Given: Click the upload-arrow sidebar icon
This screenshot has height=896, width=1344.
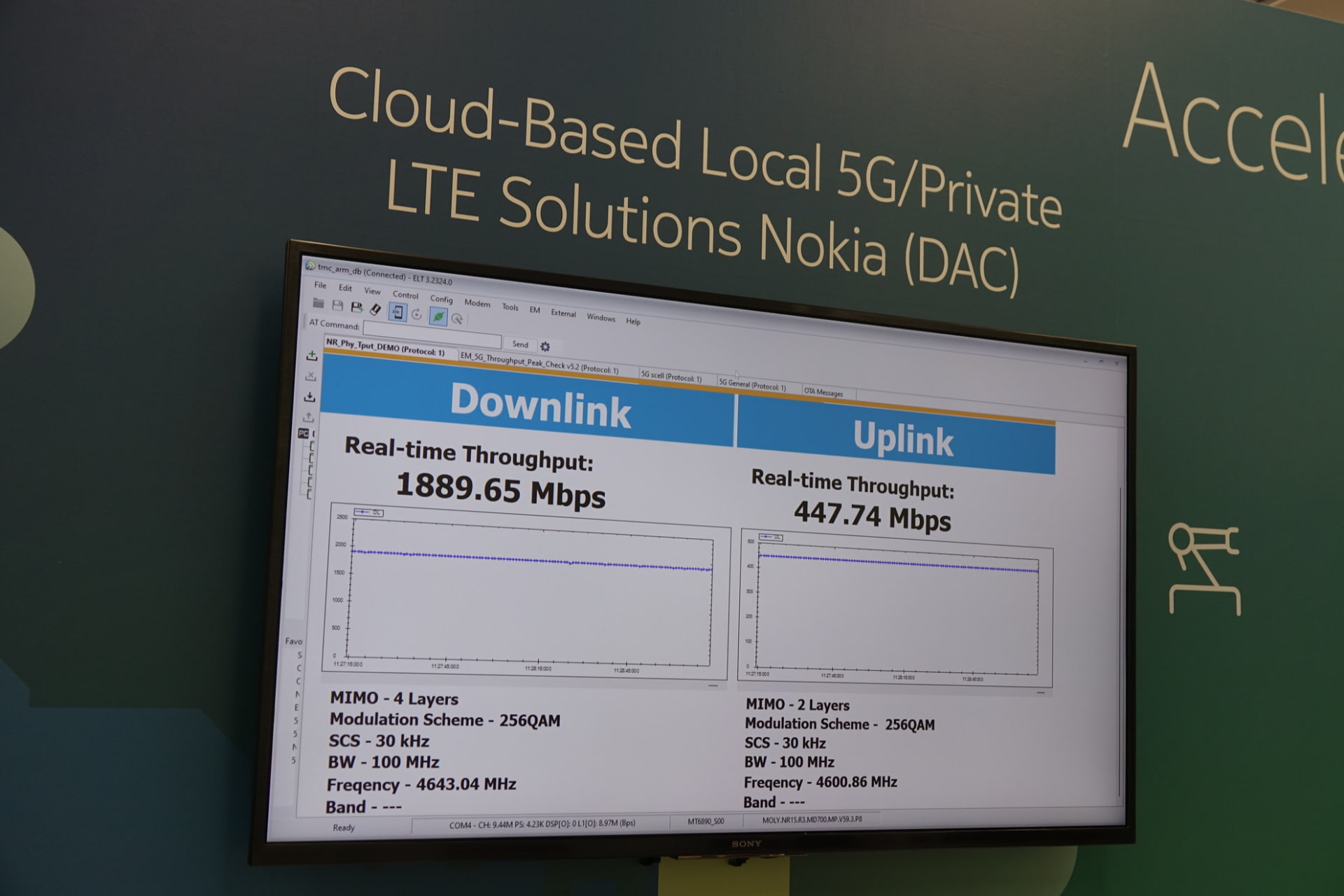Looking at the screenshot, I should click(309, 417).
